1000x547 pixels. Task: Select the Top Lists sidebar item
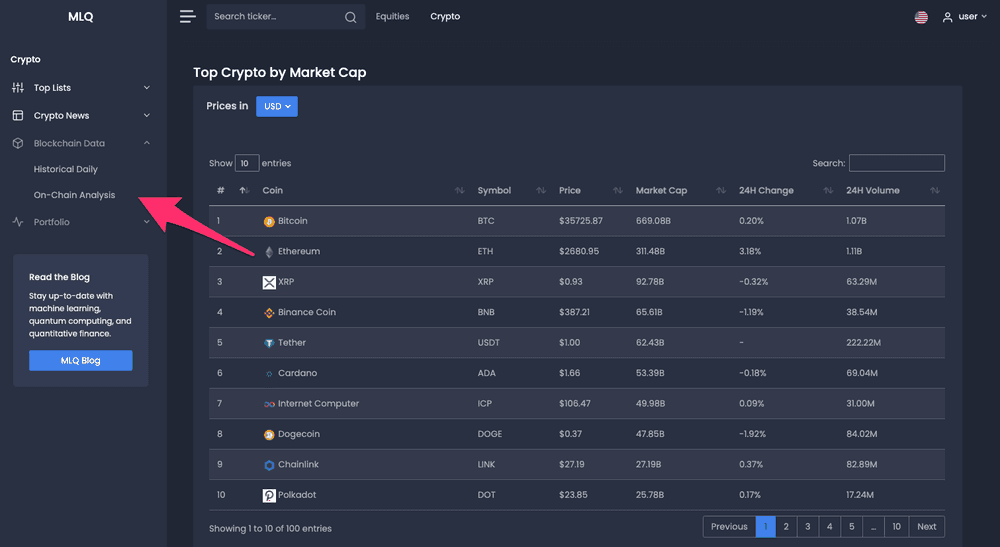tap(52, 87)
